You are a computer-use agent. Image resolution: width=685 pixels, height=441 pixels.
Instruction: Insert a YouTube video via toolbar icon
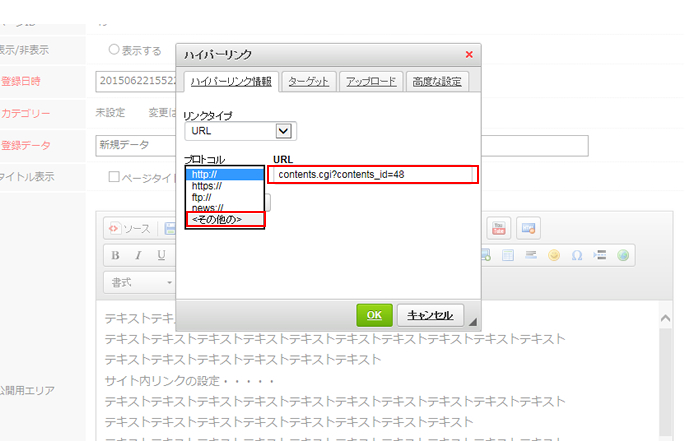click(x=497, y=229)
